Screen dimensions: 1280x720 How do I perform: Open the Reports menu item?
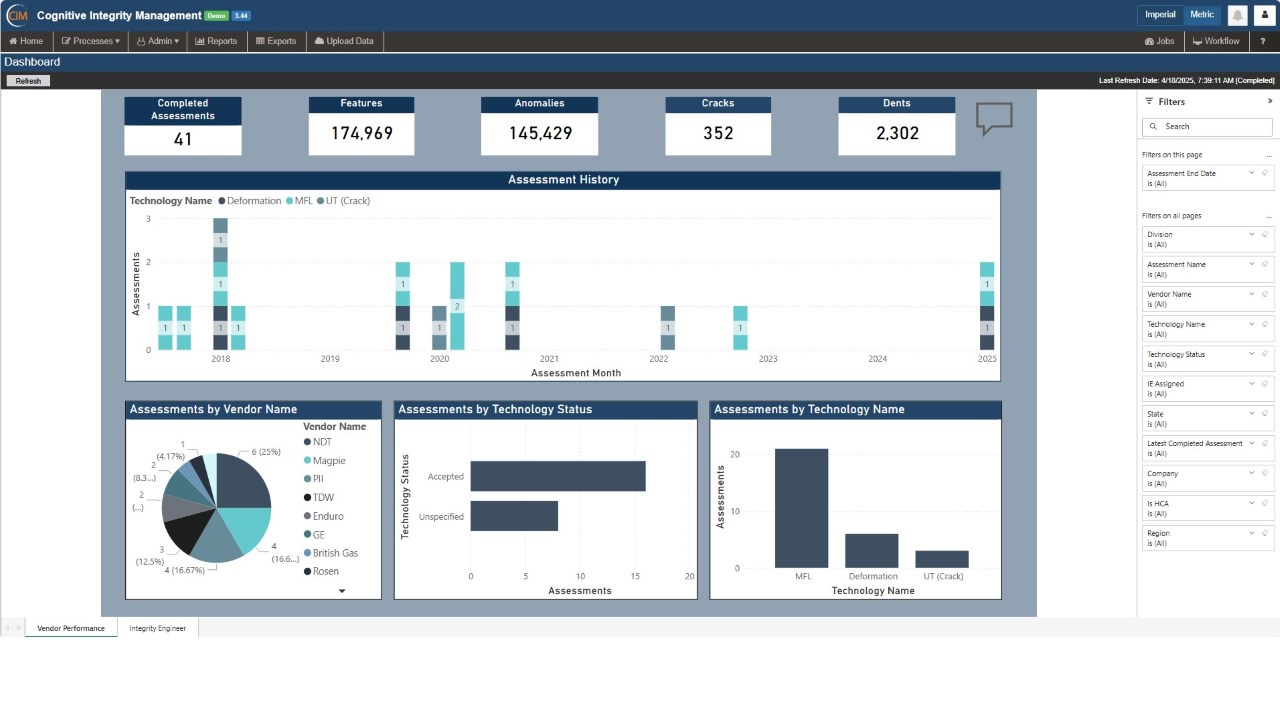click(x=216, y=41)
